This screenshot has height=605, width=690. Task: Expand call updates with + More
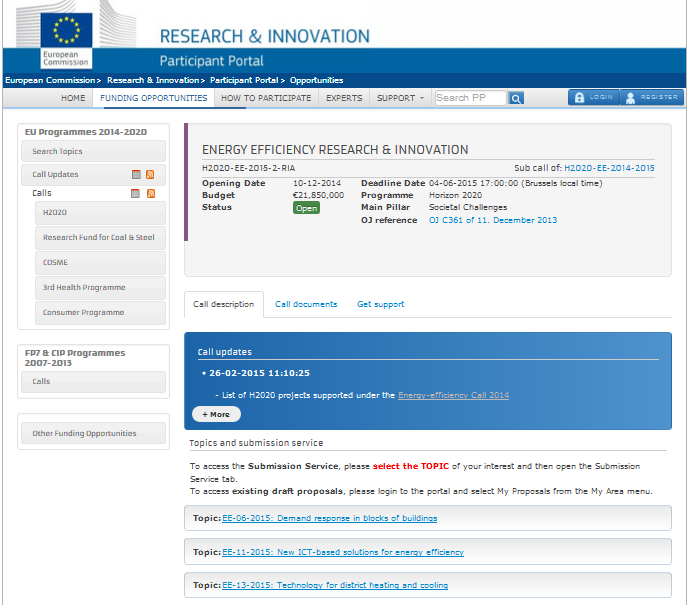coord(216,414)
